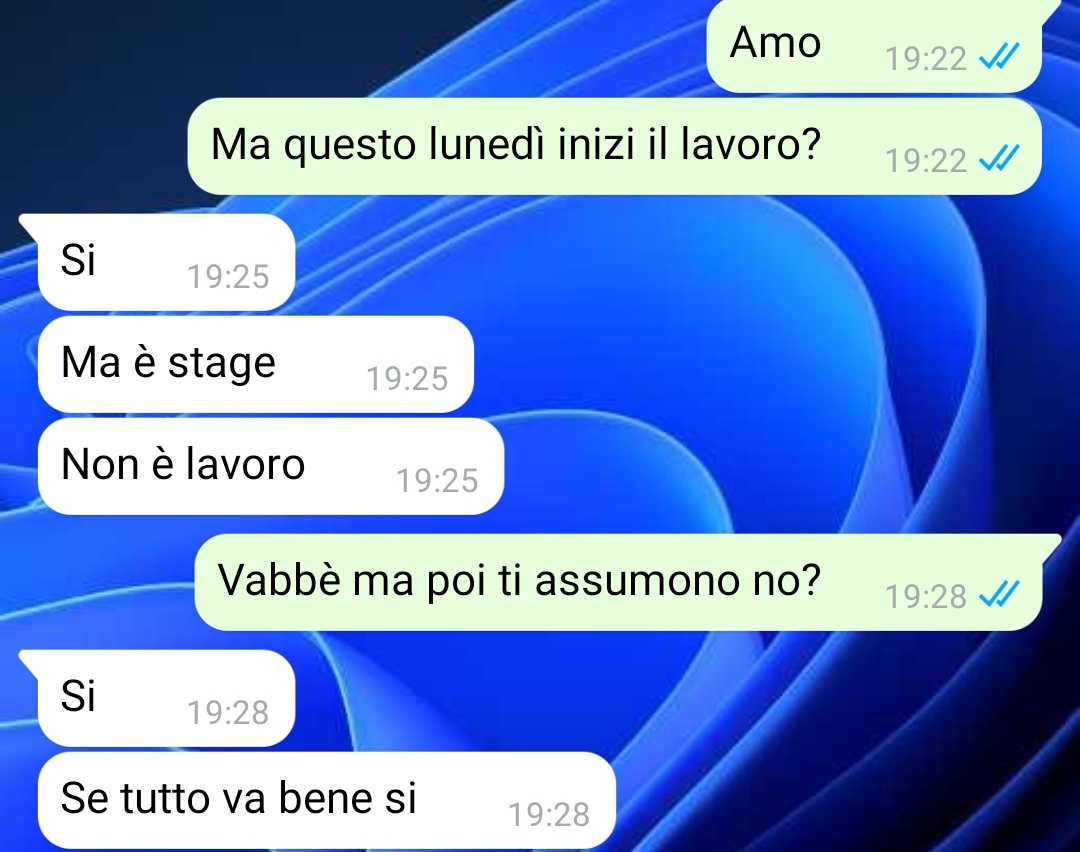The width and height of the screenshot is (1080, 852).
Task: Click the 19:22 timestamp on 'Amo' bubble
Action: tap(926, 59)
